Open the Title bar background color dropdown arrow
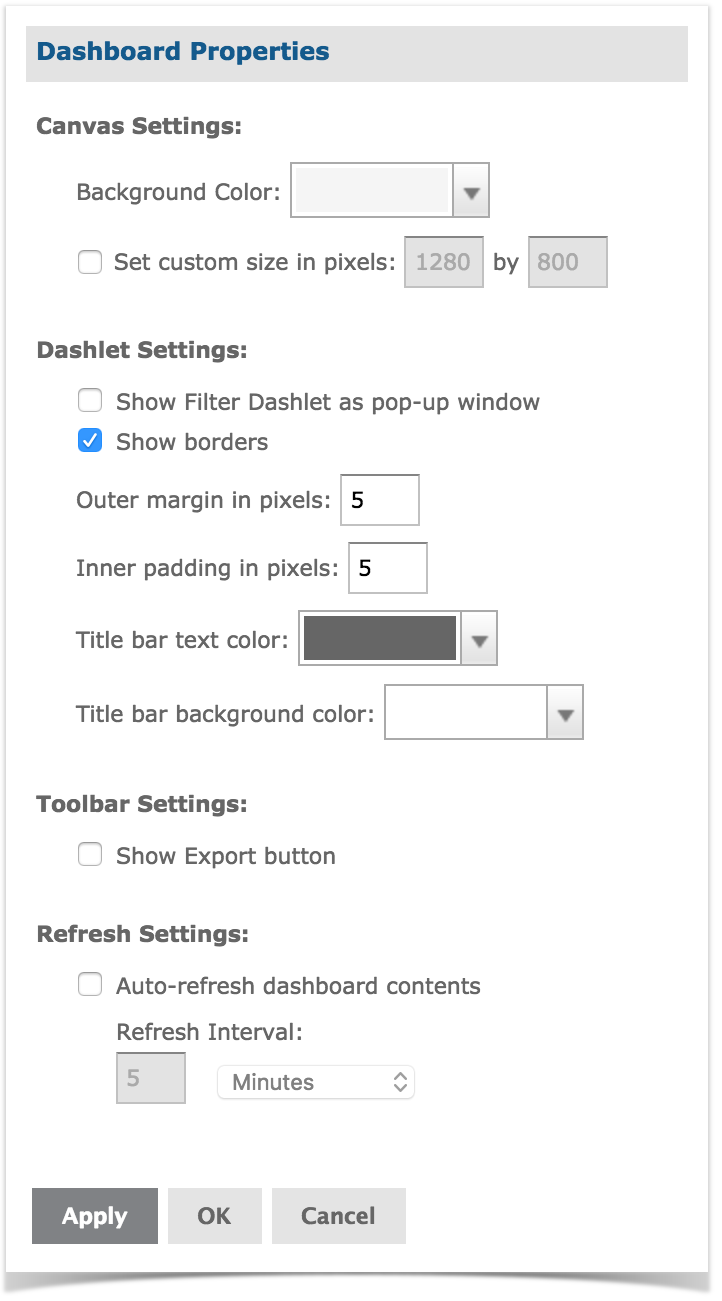The image size is (722, 1301). 565,712
